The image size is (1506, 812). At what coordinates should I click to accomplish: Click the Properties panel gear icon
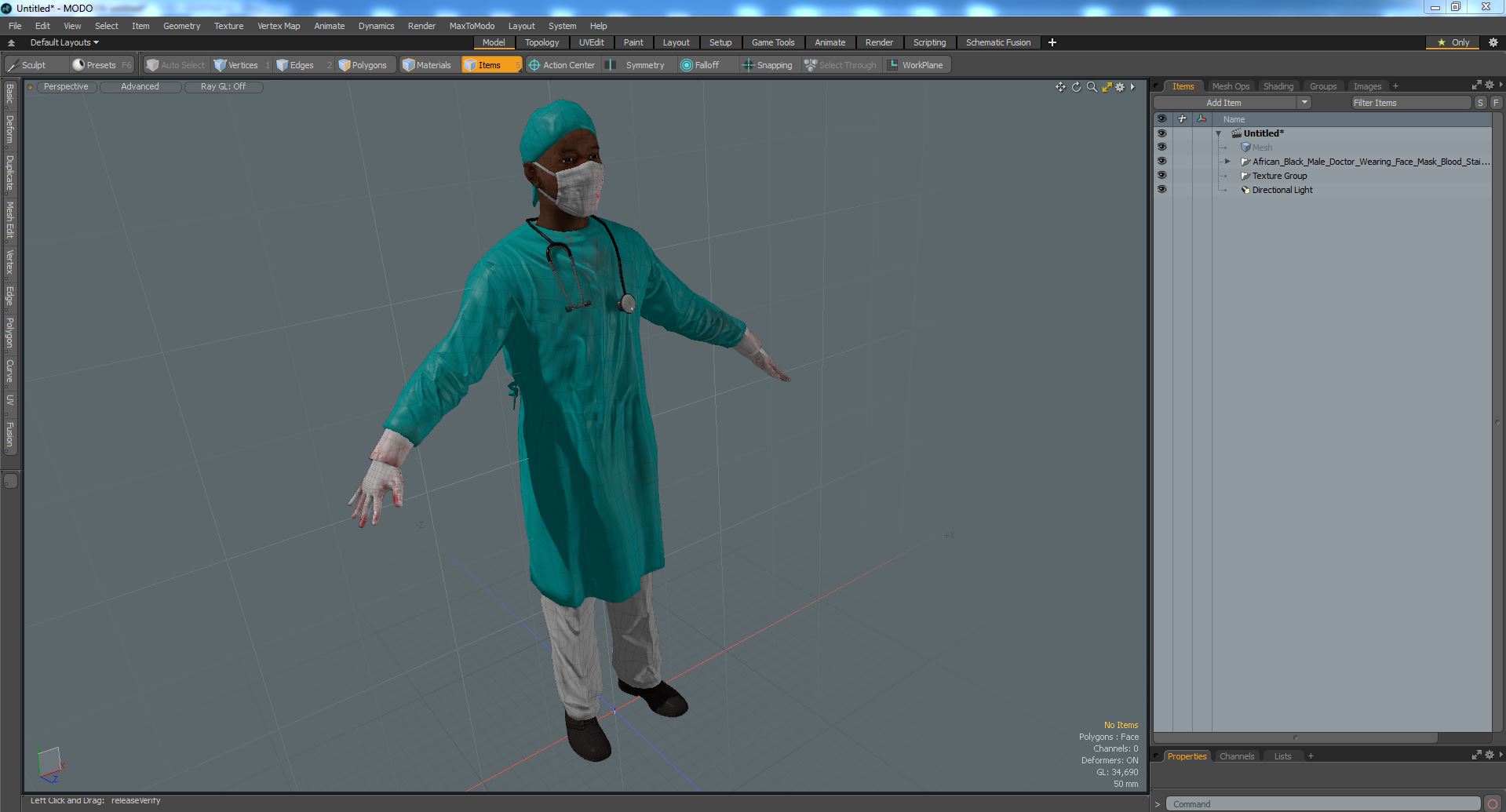[1489, 755]
